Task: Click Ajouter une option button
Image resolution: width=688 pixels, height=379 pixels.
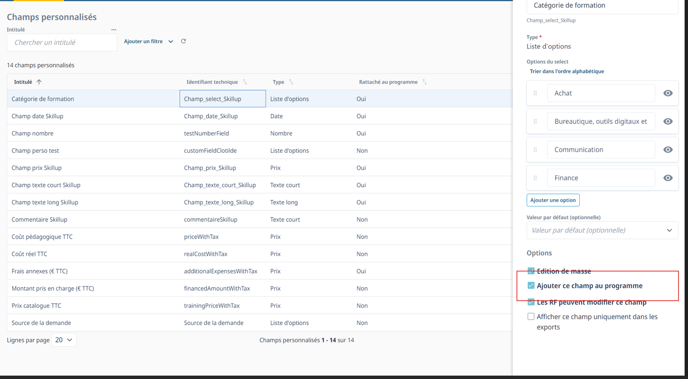Action: [x=553, y=200]
